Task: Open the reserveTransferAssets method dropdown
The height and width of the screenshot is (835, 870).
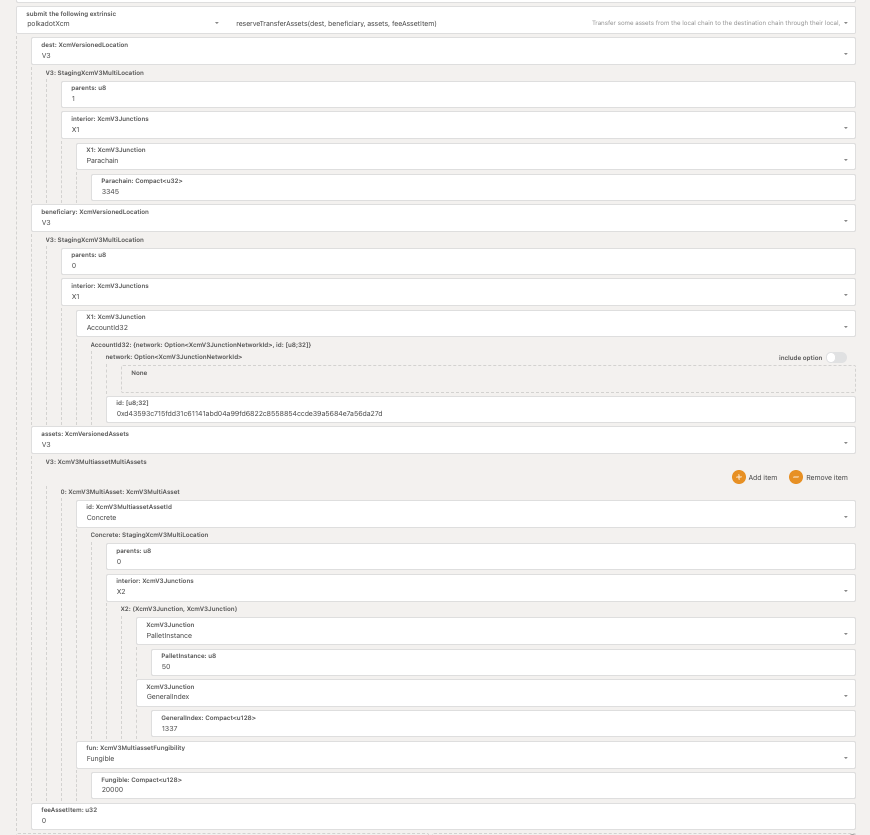Action: coord(540,23)
